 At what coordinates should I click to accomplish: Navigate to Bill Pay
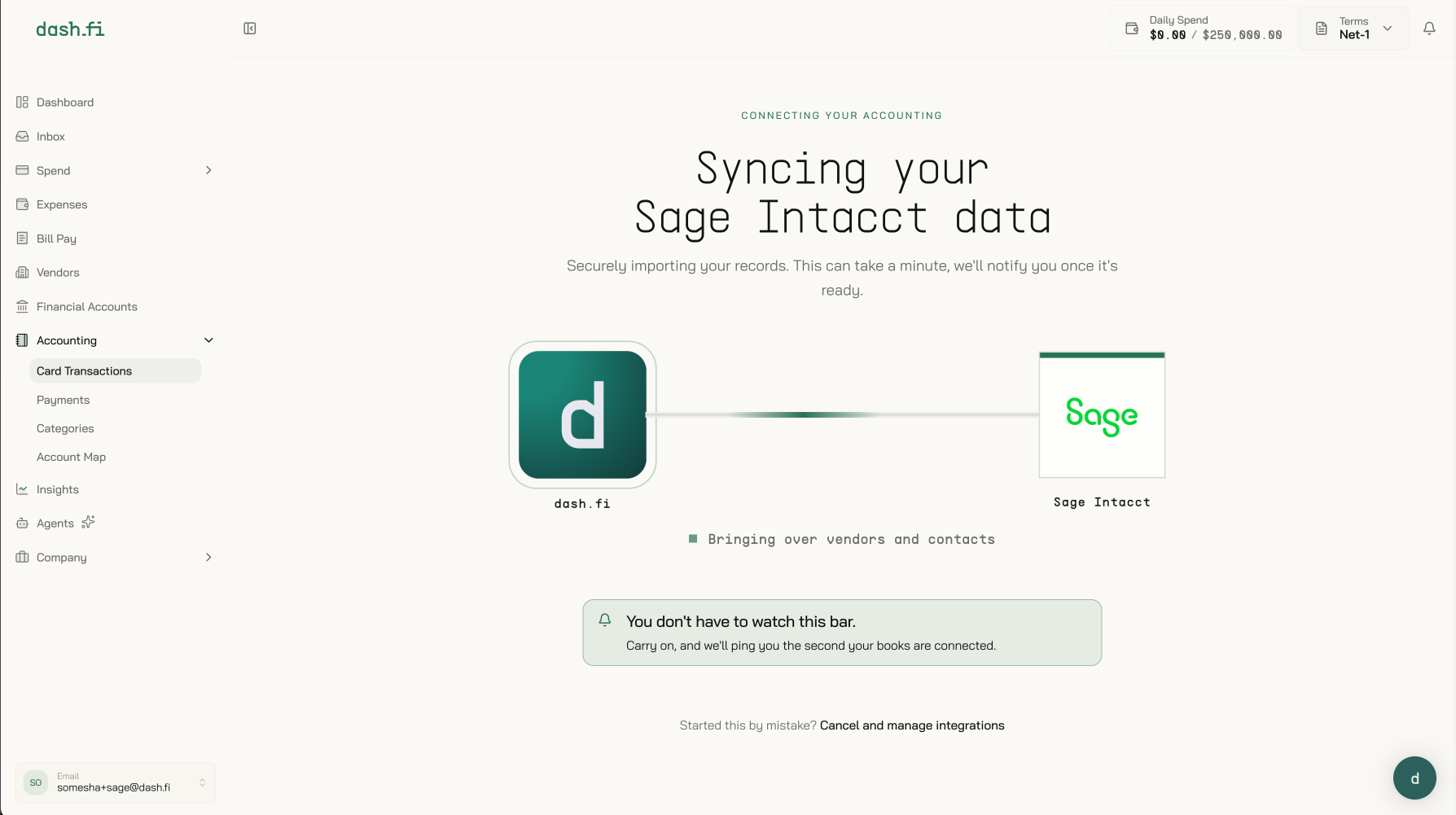(x=56, y=239)
